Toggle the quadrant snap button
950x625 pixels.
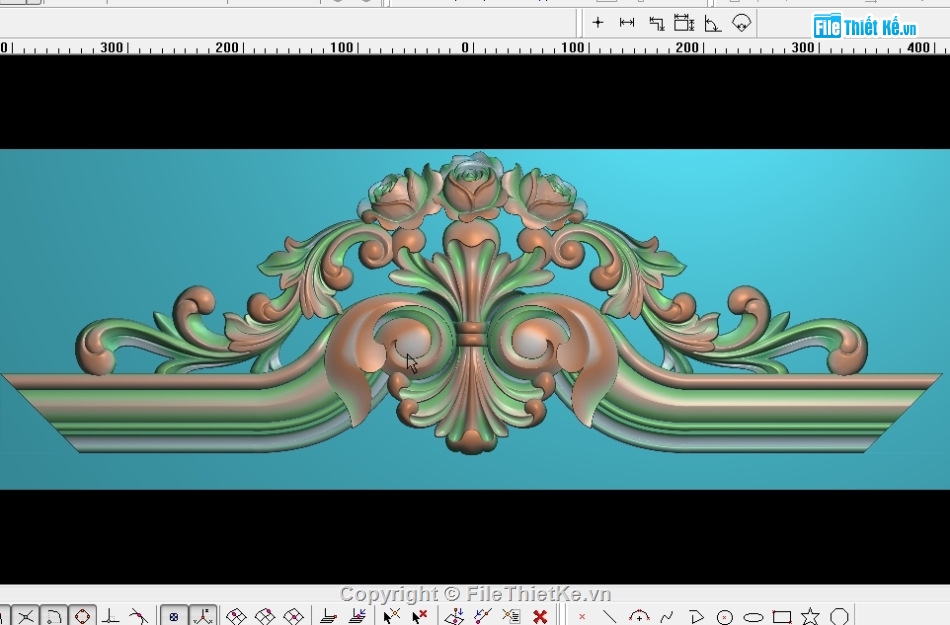pos(82,617)
